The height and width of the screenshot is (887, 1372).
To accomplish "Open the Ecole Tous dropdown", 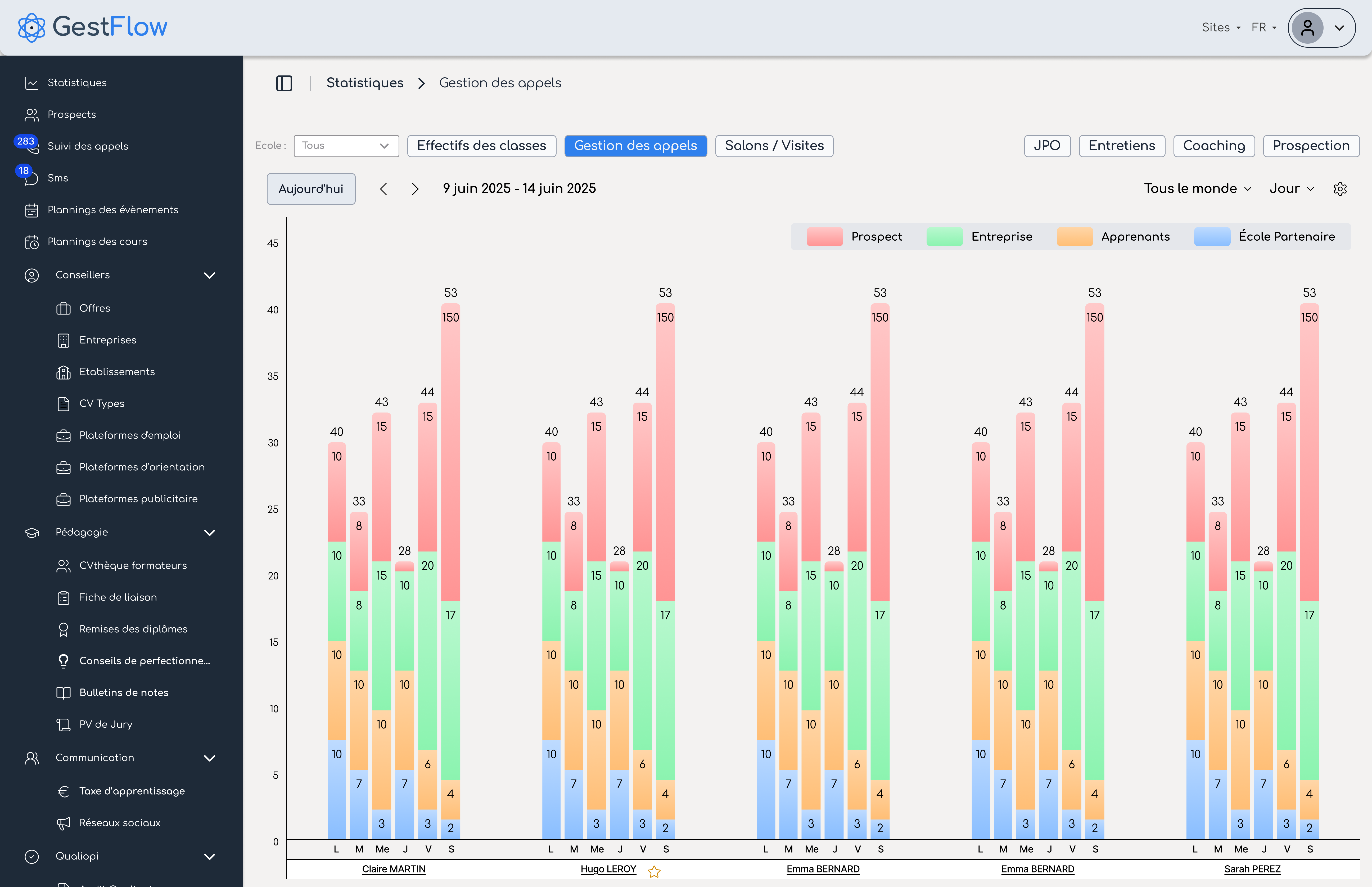I will pos(345,146).
